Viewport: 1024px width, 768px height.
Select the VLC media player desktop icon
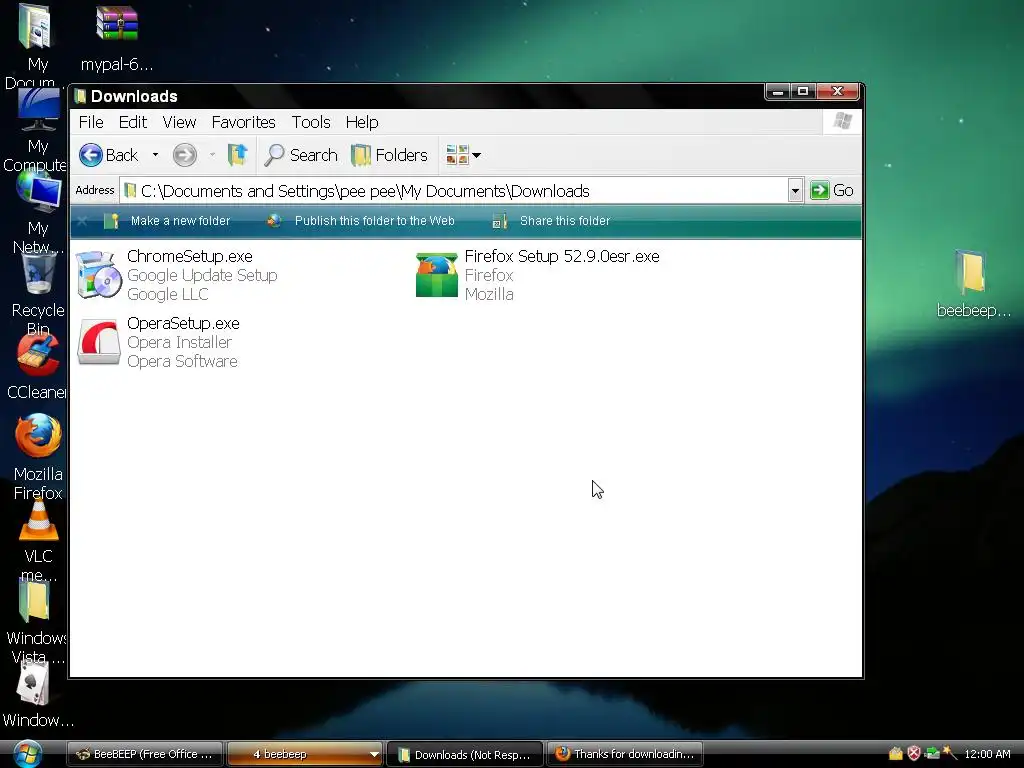pos(38,519)
